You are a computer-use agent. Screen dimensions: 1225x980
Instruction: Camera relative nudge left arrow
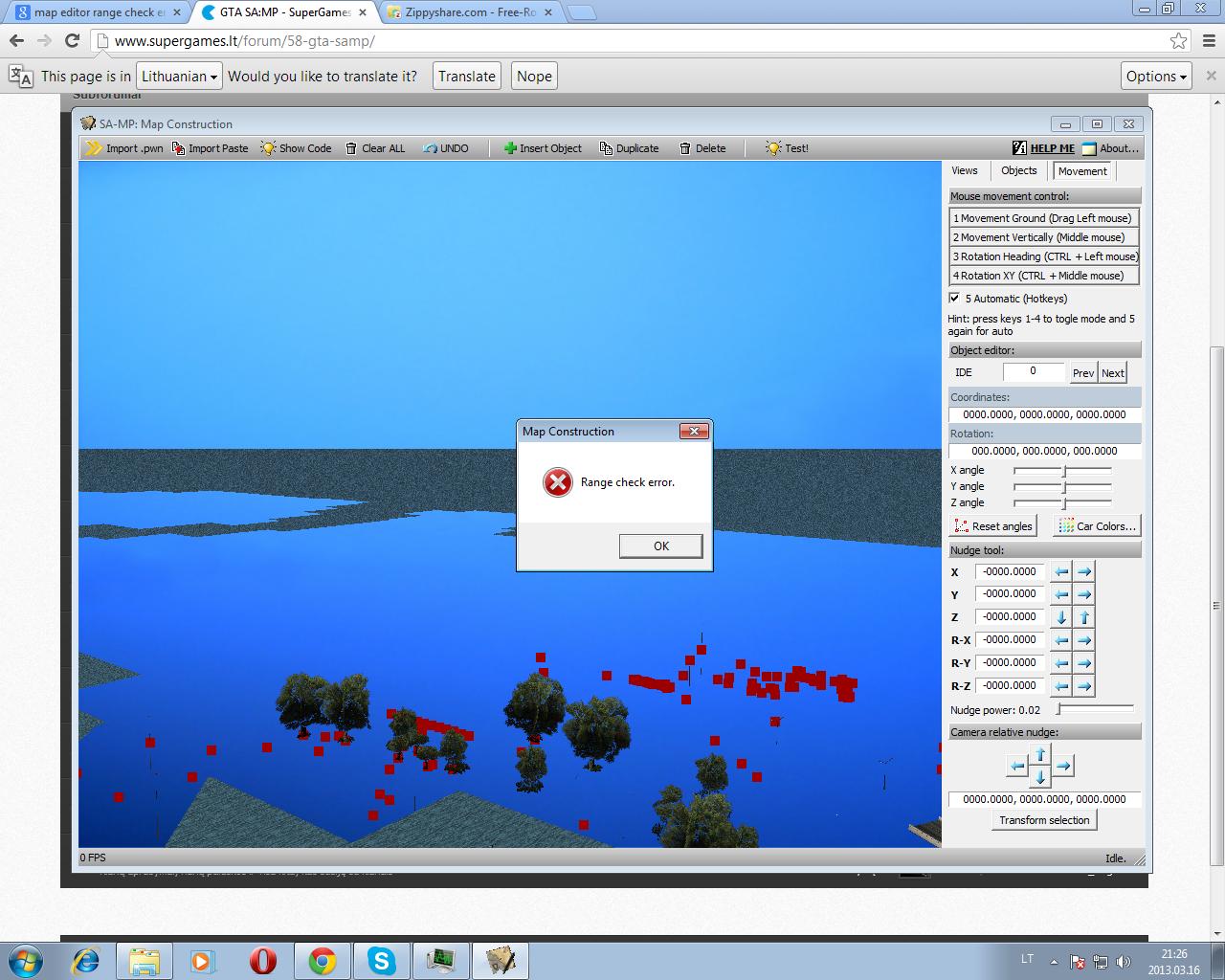[x=1017, y=766]
